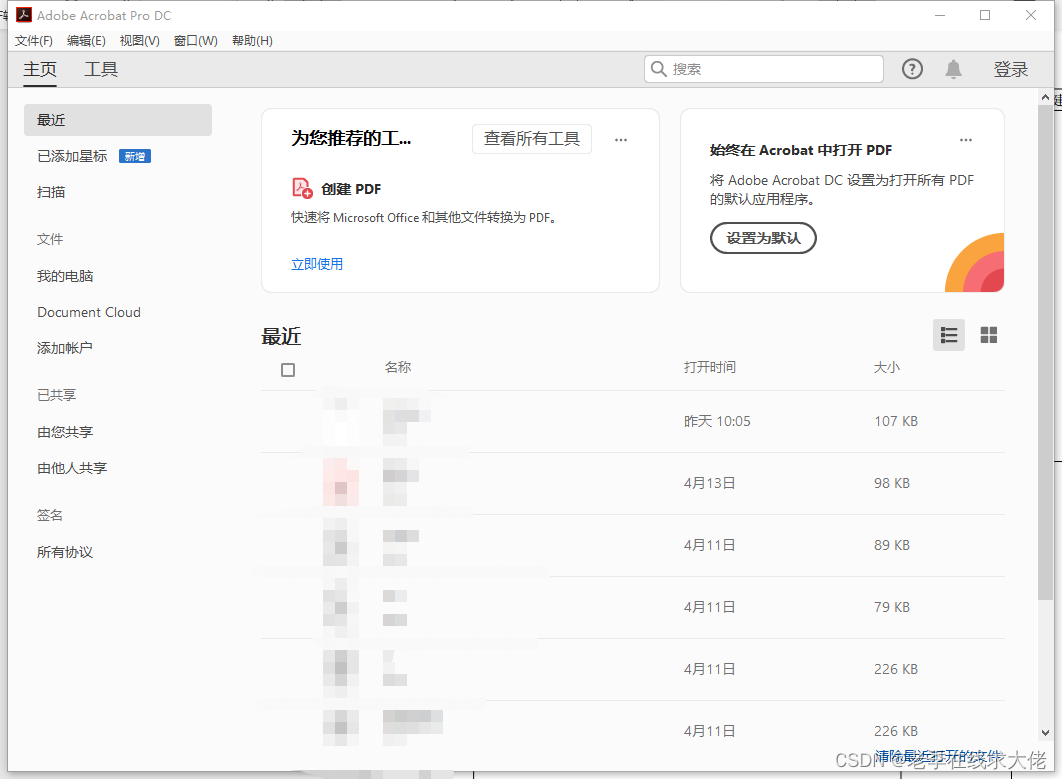Click the 107 KB size cell
The width and height of the screenshot is (1062, 779).
(x=895, y=421)
